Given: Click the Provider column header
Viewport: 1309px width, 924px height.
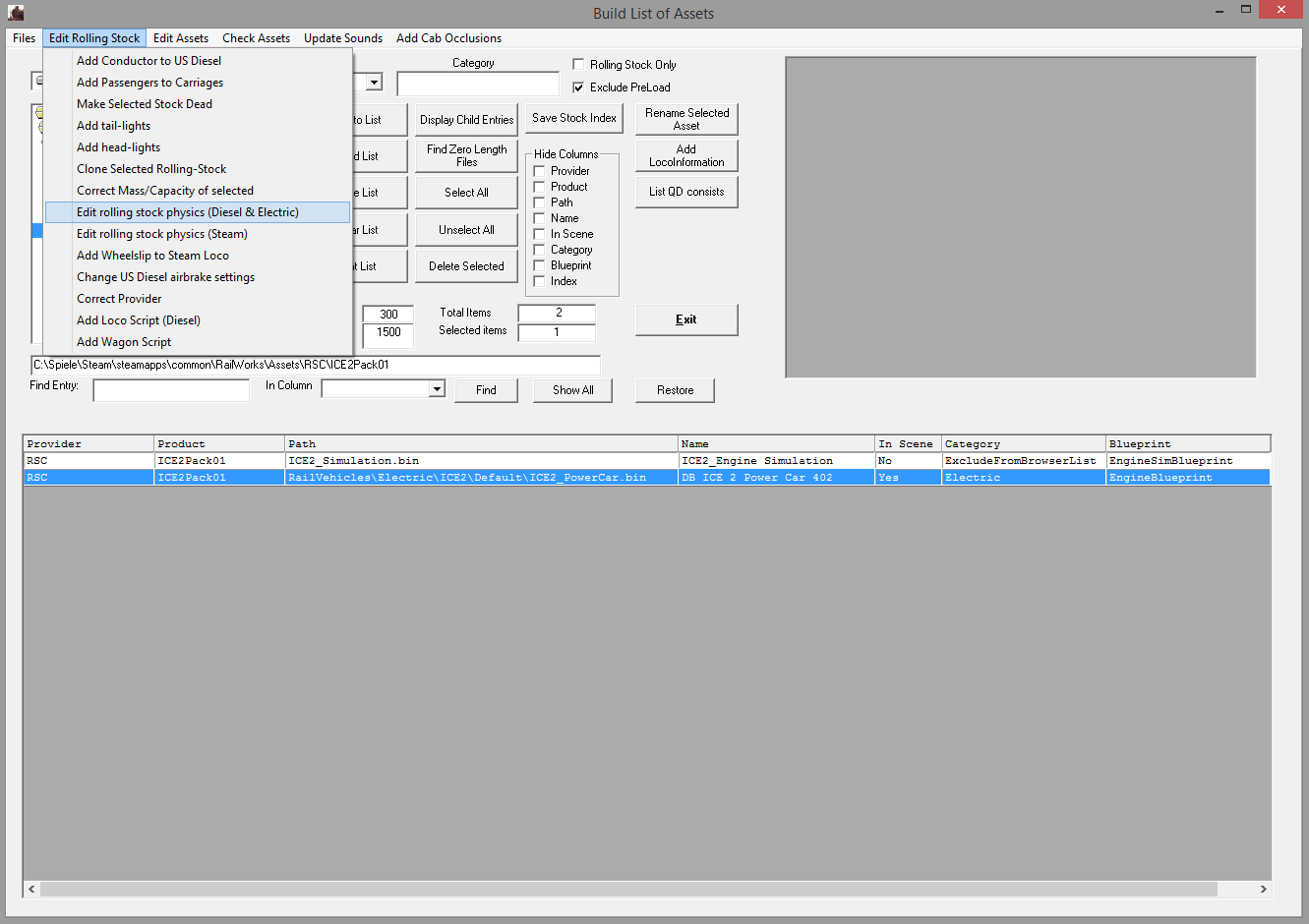Looking at the screenshot, I should (89, 444).
